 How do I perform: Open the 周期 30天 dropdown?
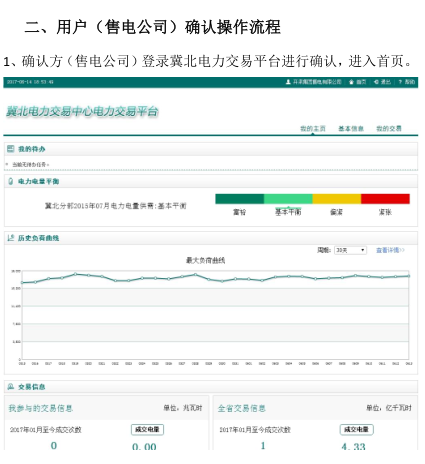350,250
